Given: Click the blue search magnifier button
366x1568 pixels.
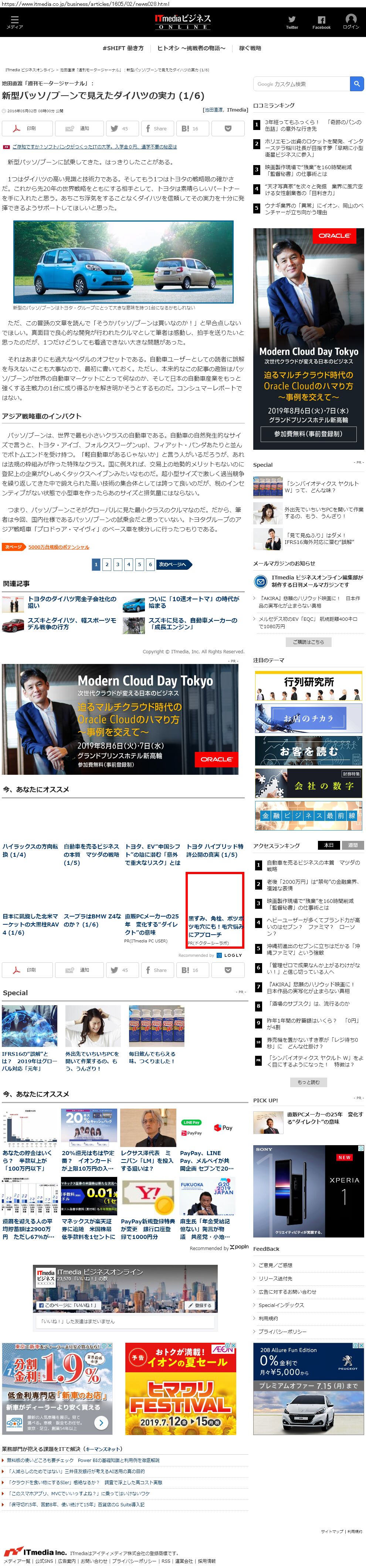Looking at the screenshot, I should [x=357, y=83].
